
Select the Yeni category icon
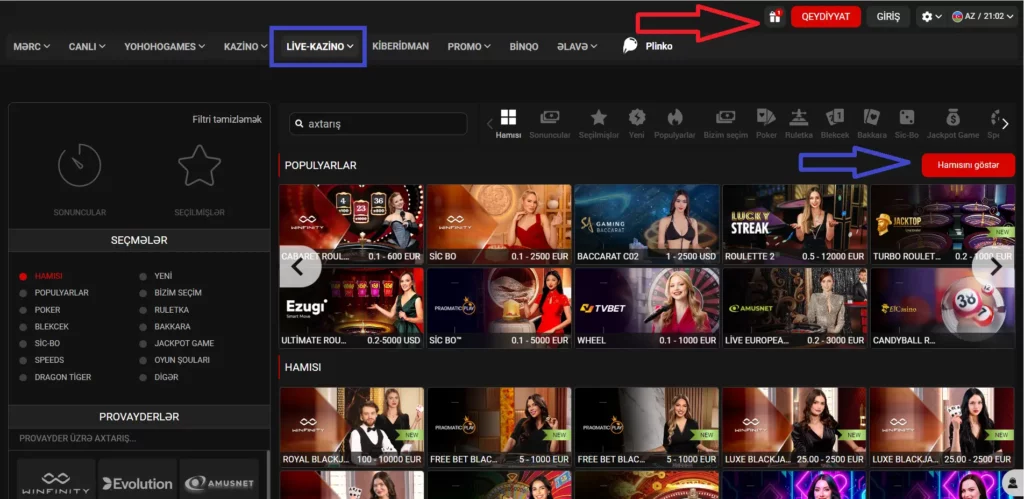click(637, 118)
